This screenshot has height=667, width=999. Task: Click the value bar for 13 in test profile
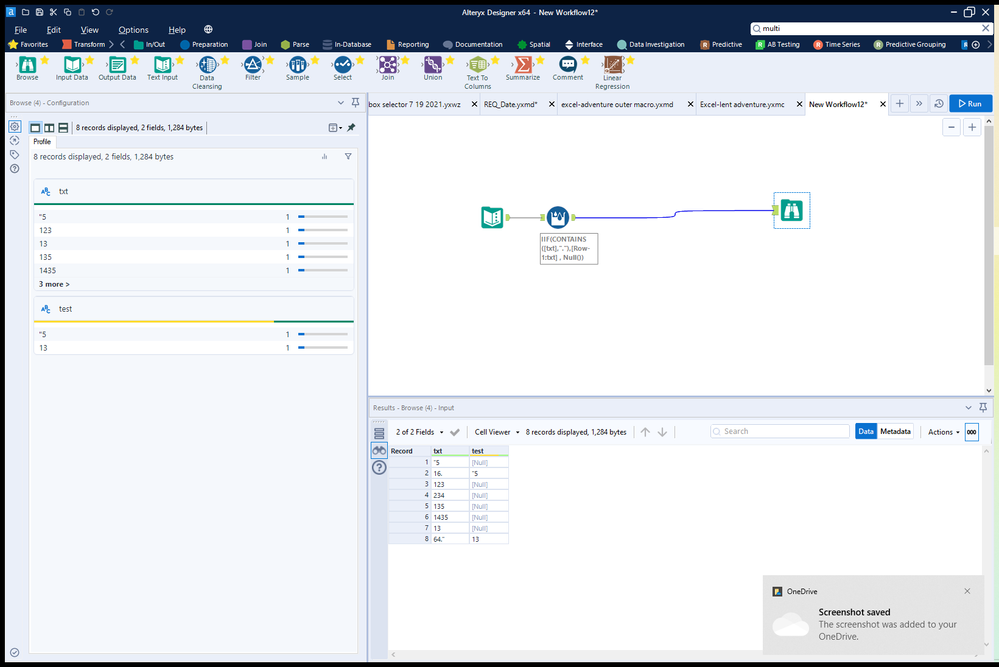[x=323, y=348]
